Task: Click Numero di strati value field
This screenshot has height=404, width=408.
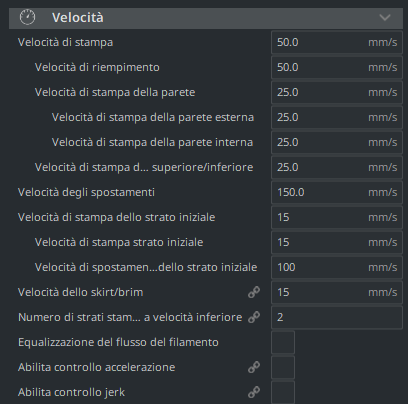Action: [337, 317]
